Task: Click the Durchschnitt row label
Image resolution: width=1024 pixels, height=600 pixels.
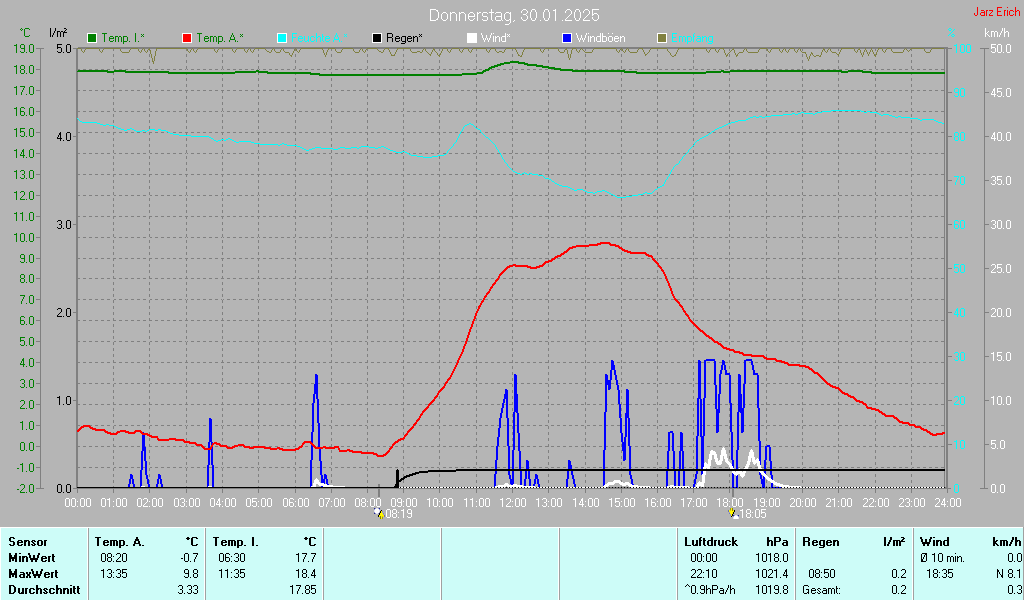Action: pyautogui.click(x=42, y=589)
